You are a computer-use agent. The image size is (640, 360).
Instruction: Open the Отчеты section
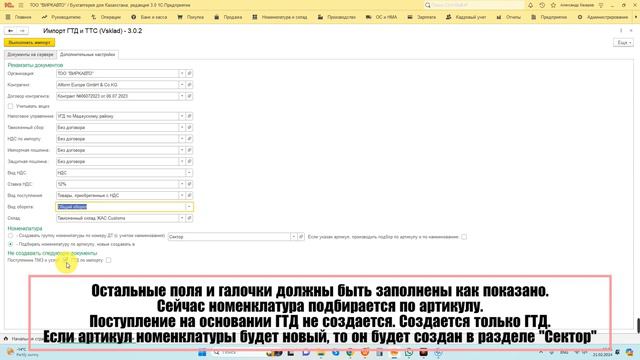click(x=509, y=17)
